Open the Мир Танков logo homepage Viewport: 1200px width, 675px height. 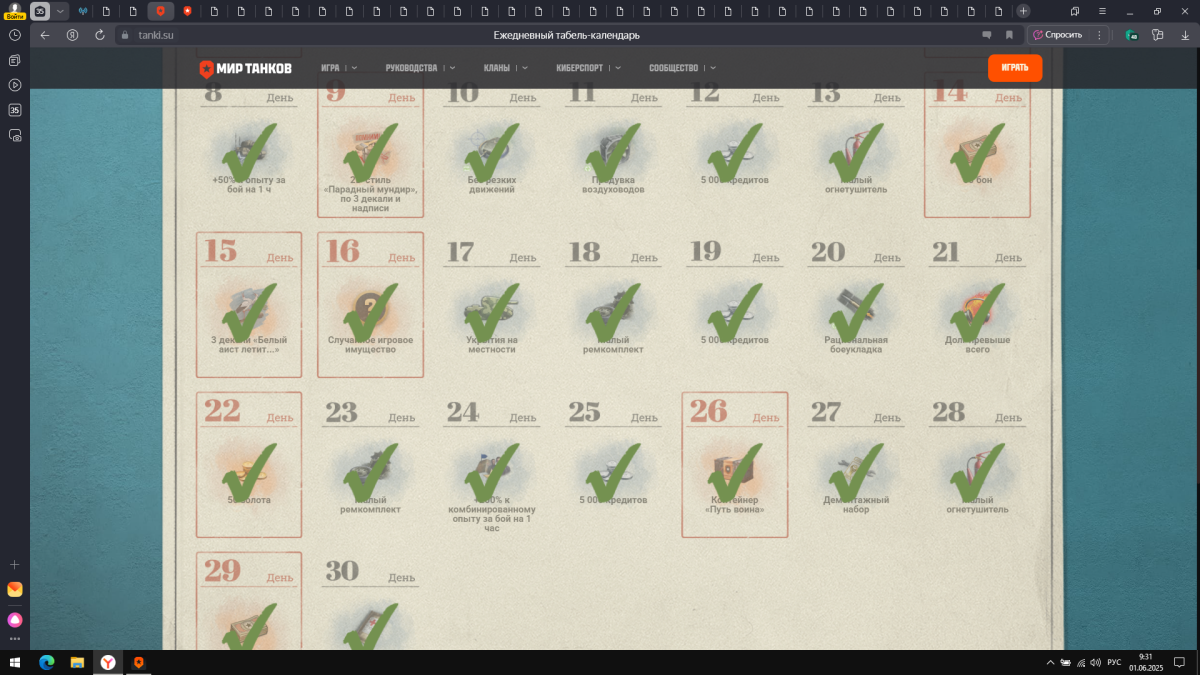(x=245, y=68)
